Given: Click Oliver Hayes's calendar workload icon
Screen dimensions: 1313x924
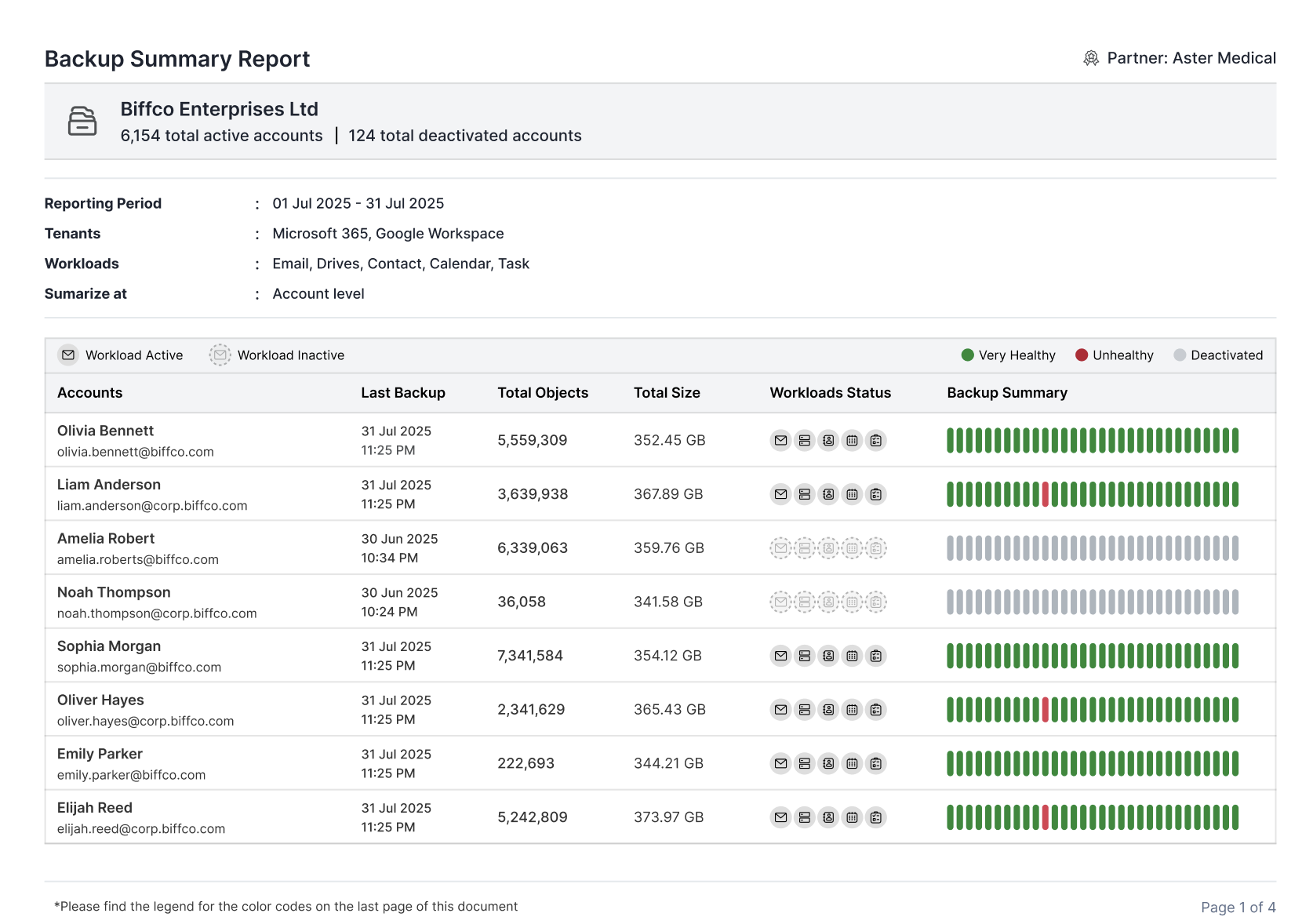Looking at the screenshot, I should point(852,710).
